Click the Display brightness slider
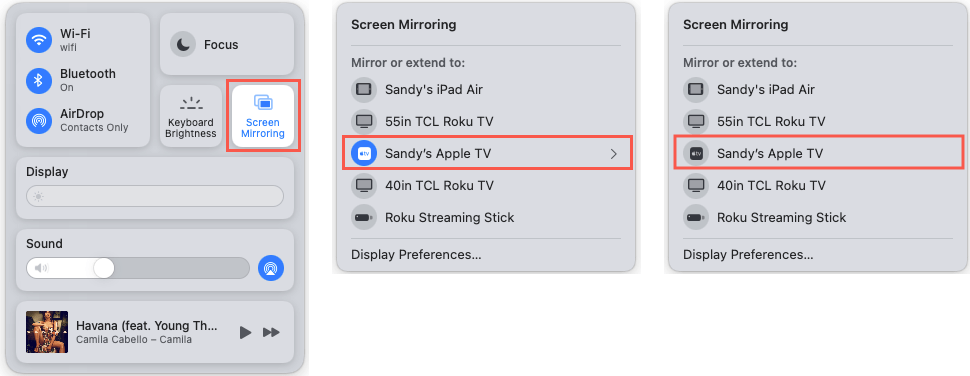970x376 pixels. pos(155,197)
